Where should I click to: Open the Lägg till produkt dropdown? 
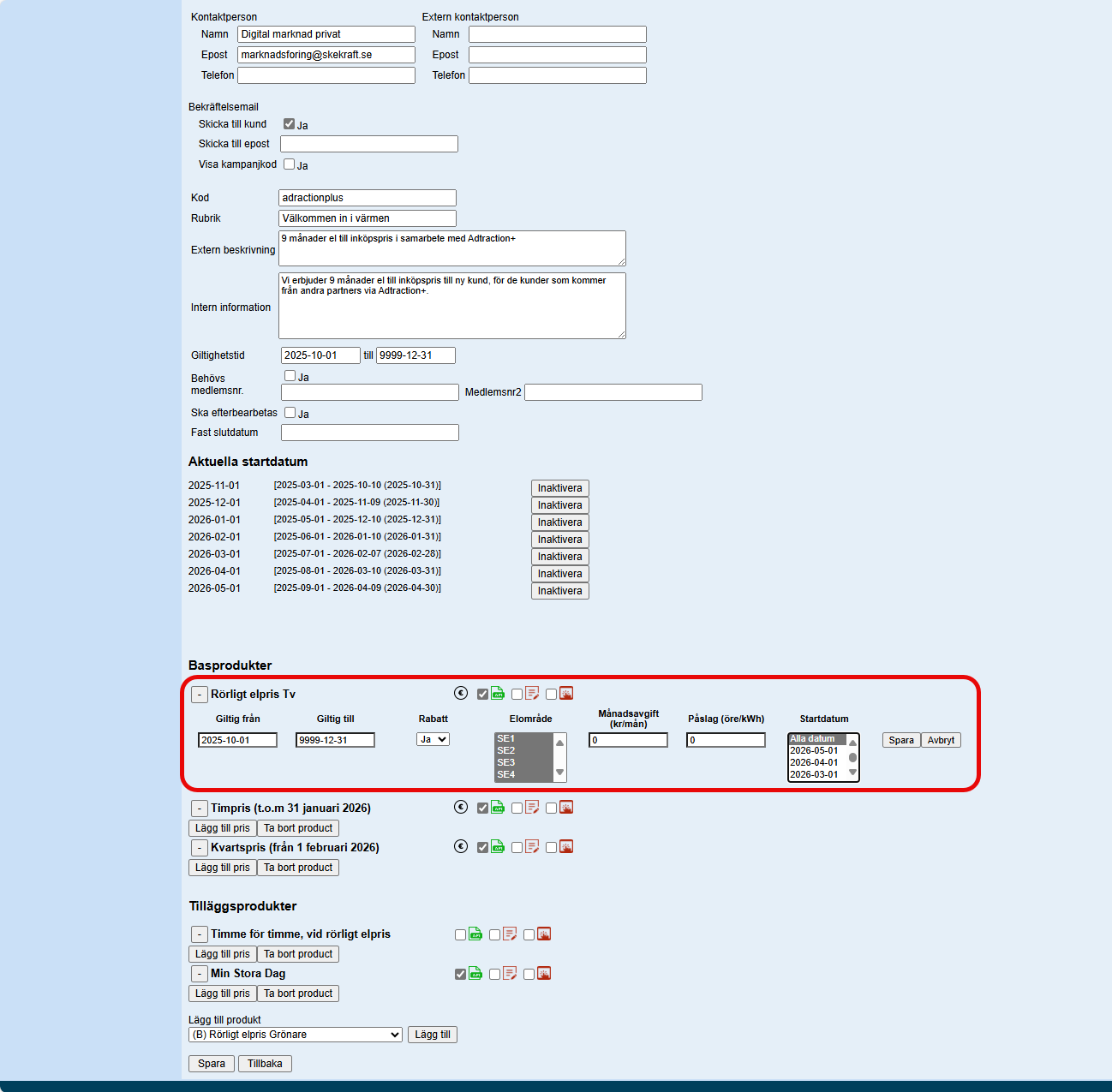tap(296, 1035)
